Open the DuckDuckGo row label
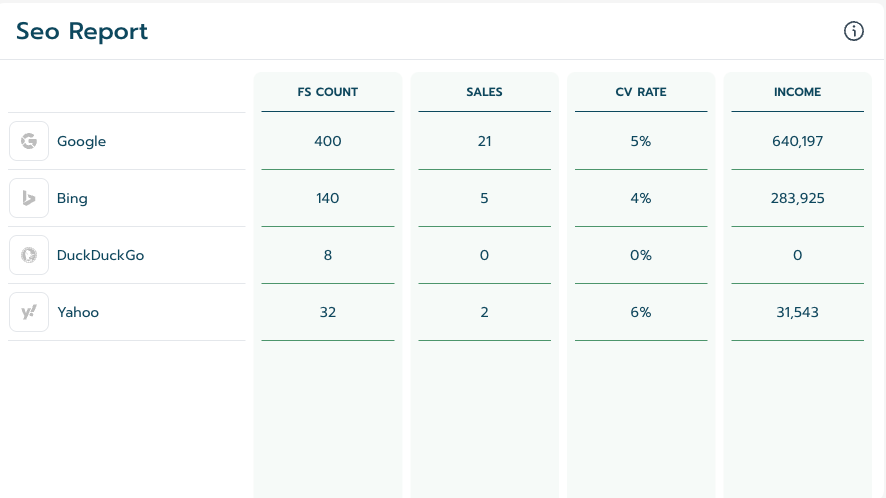This screenshot has width=886, height=498. pyautogui.click(x=100, y=255)
